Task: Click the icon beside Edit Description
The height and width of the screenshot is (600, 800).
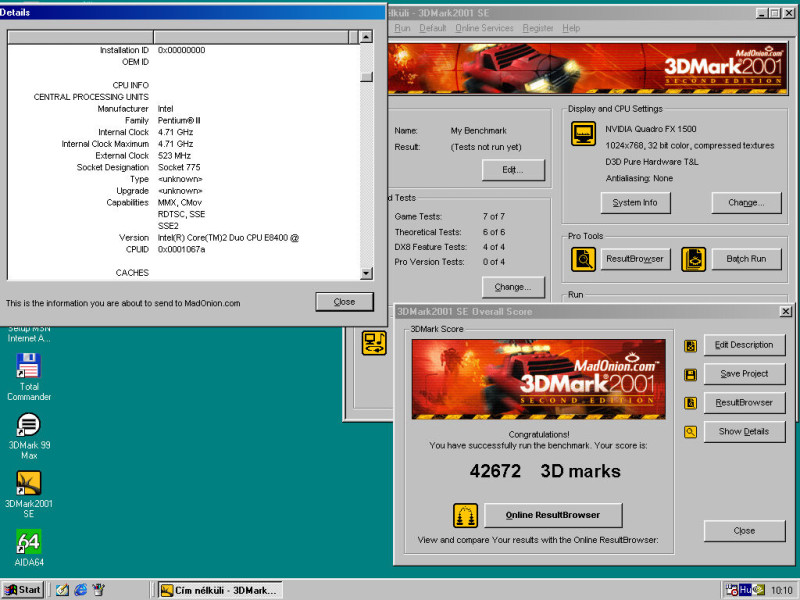Action: coord(690,346)
